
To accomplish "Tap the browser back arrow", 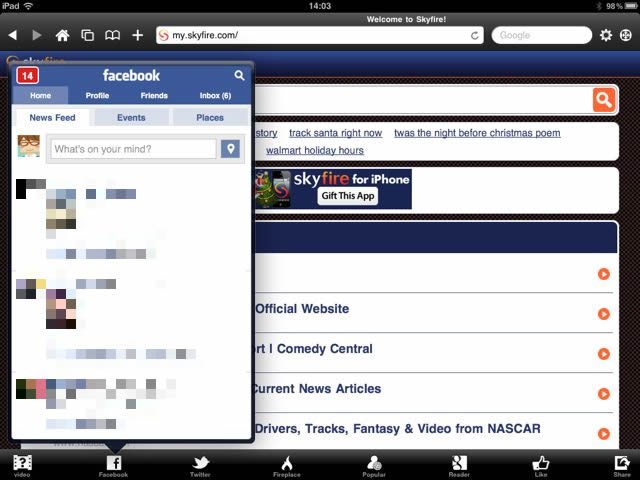I will pyautogui.click(x=13, y=36).
